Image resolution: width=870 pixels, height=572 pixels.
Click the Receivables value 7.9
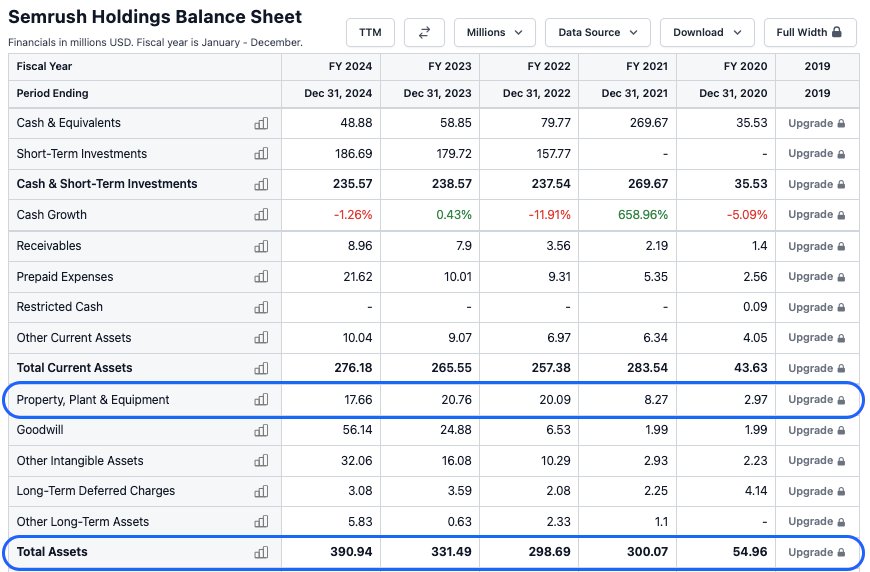click(x=464, y=246)
